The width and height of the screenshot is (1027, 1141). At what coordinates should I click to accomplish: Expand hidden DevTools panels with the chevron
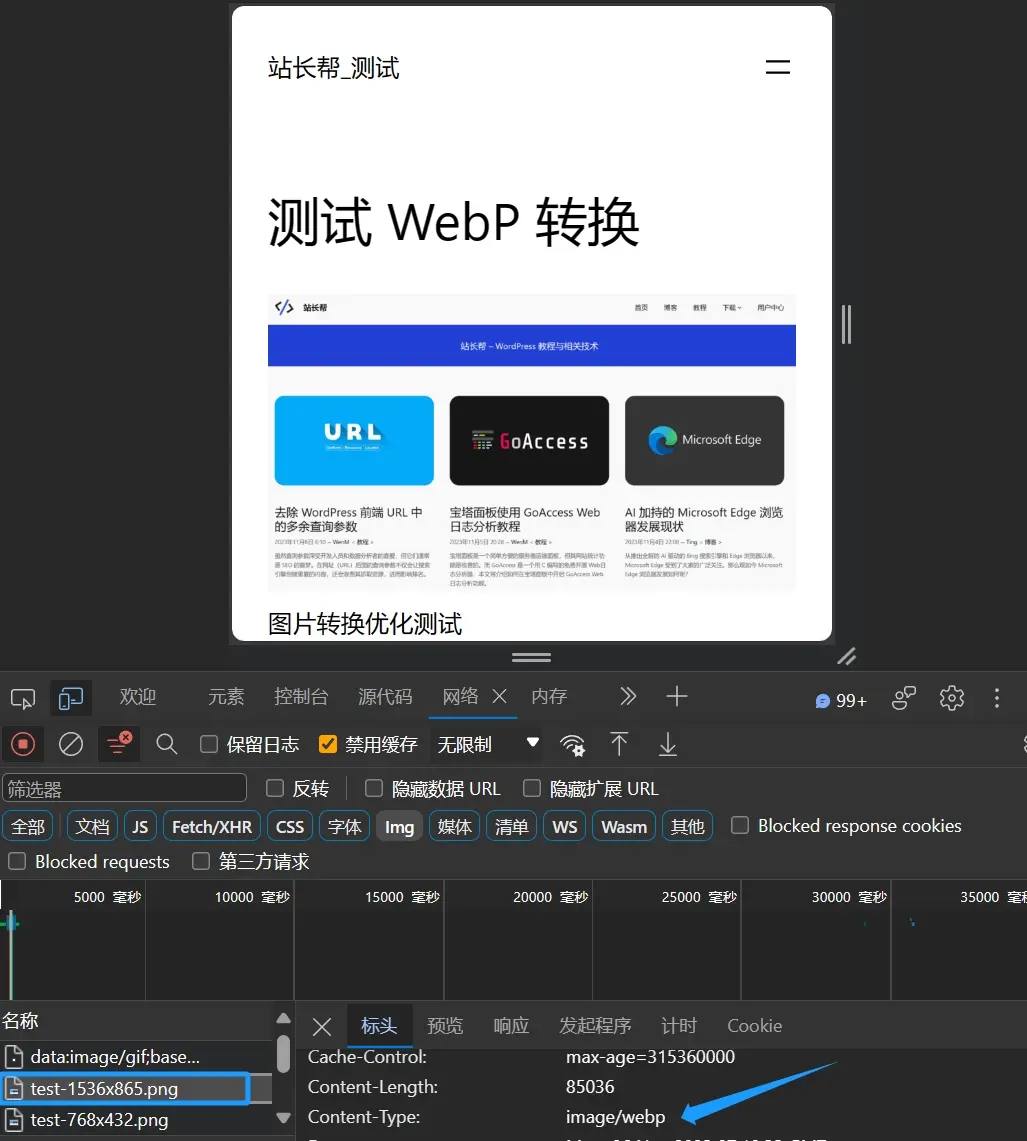click(628, 697)
